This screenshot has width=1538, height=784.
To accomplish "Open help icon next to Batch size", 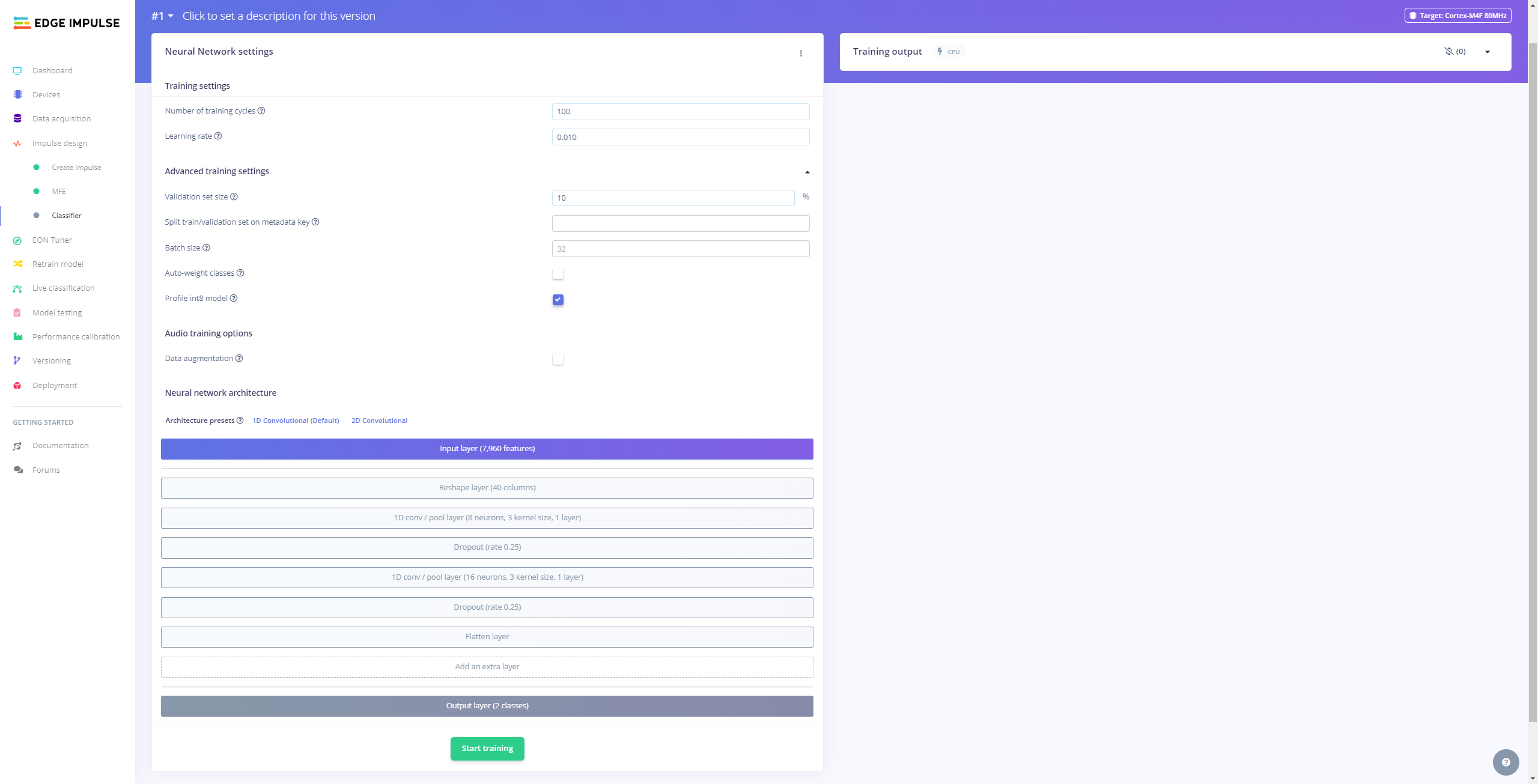I will [x=206, y=248].
